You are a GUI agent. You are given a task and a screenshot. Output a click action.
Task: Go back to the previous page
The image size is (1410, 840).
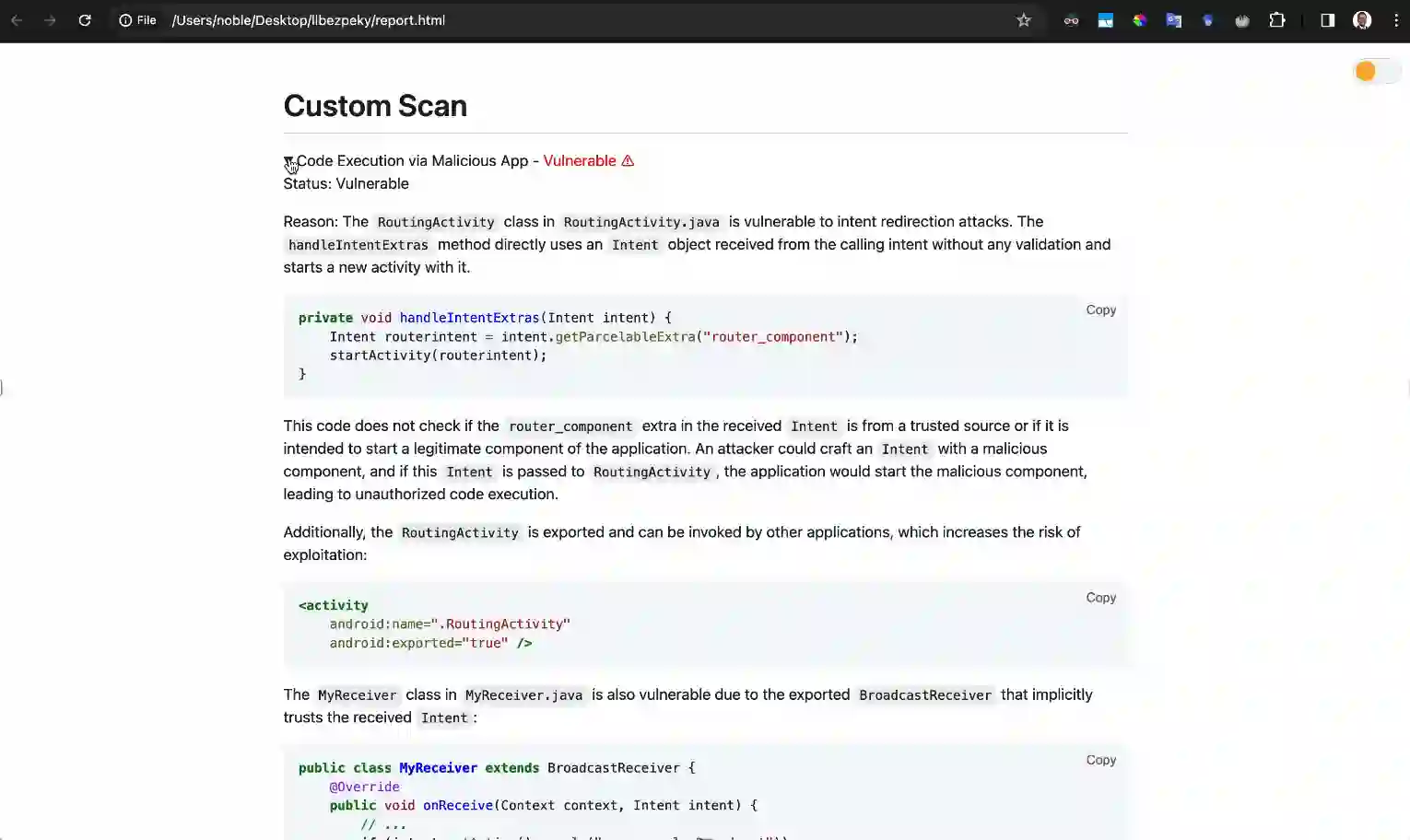click(17, 20)
